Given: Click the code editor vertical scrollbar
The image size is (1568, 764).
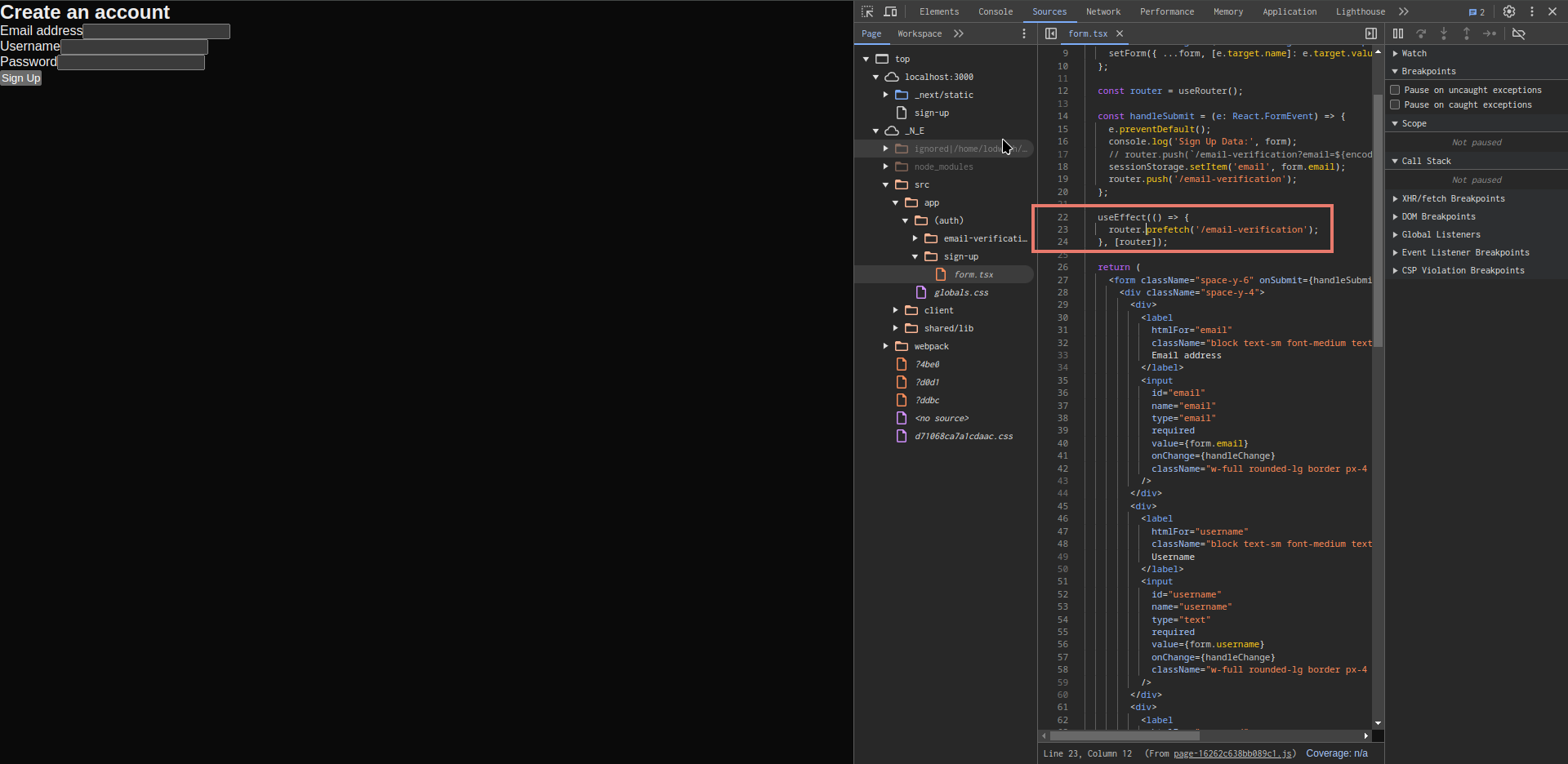Looking at the screenshot, I should [1379, 220].
